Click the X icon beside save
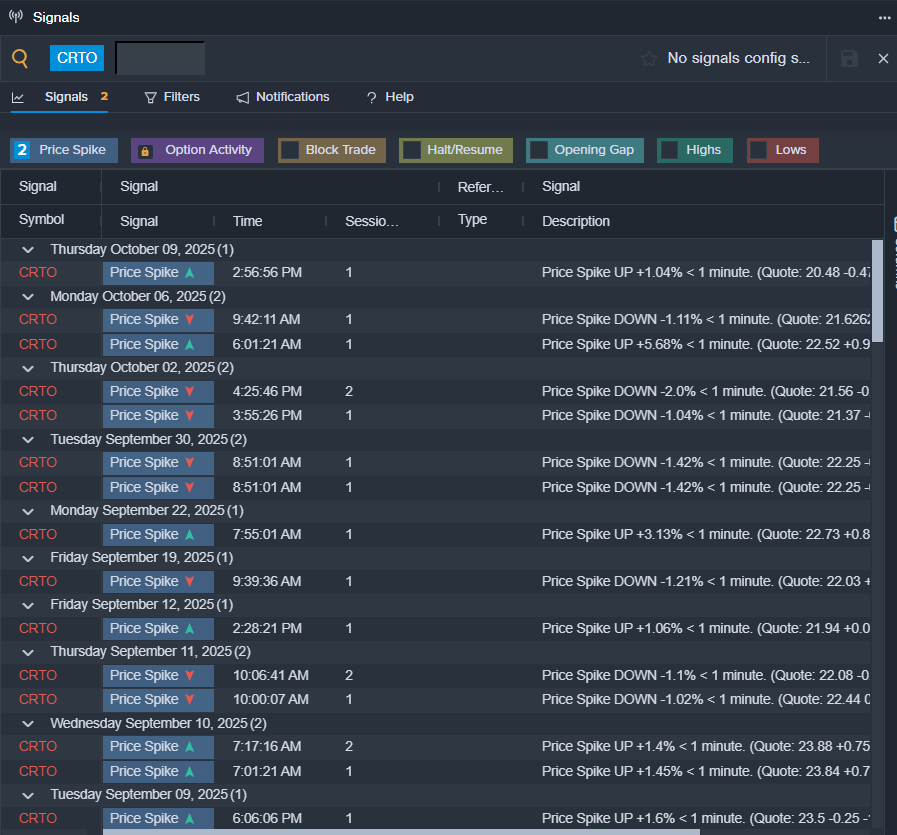Screen dimensions: 897x835 point(883,59)
